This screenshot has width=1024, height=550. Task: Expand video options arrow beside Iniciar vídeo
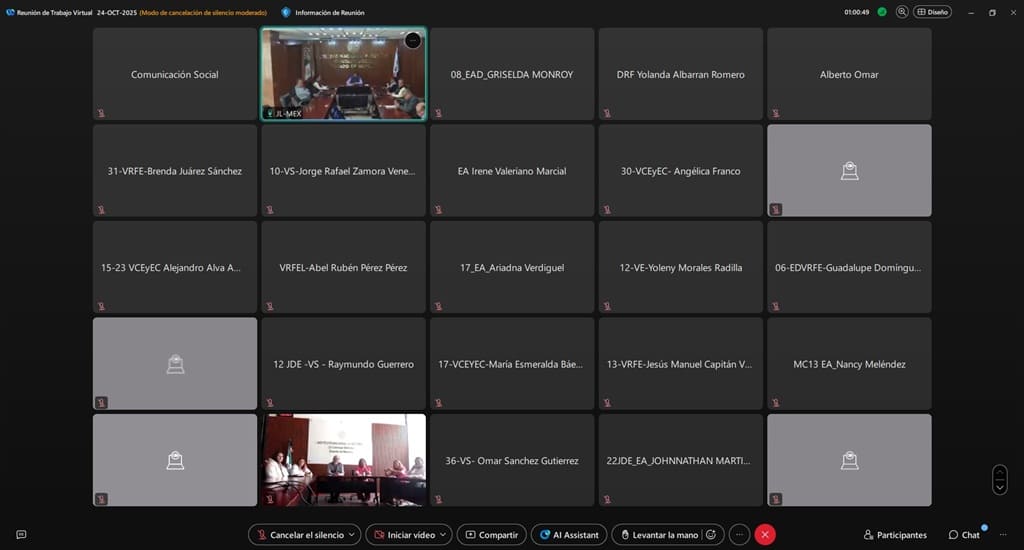(444, 535)
